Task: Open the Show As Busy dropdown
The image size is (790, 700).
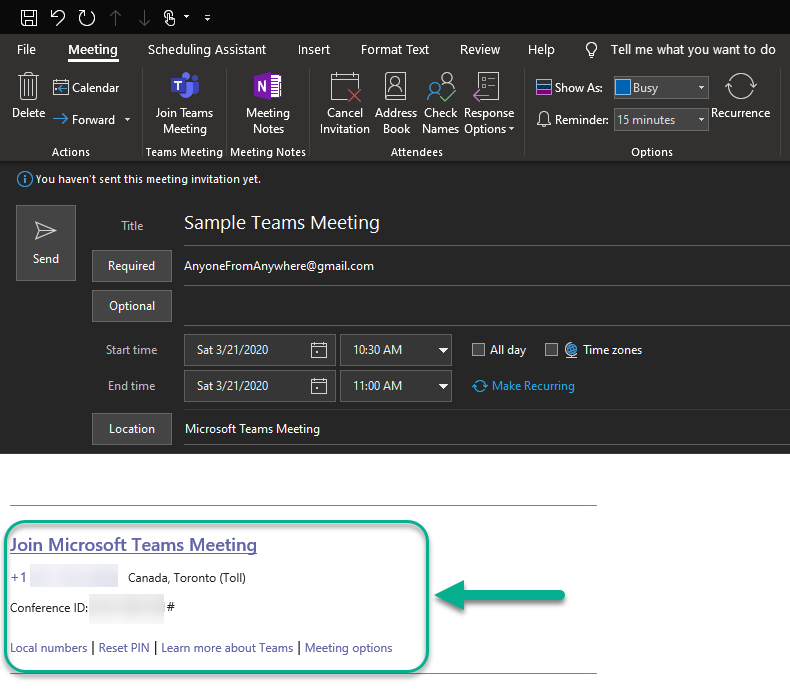Action: (x=701, y=88)
